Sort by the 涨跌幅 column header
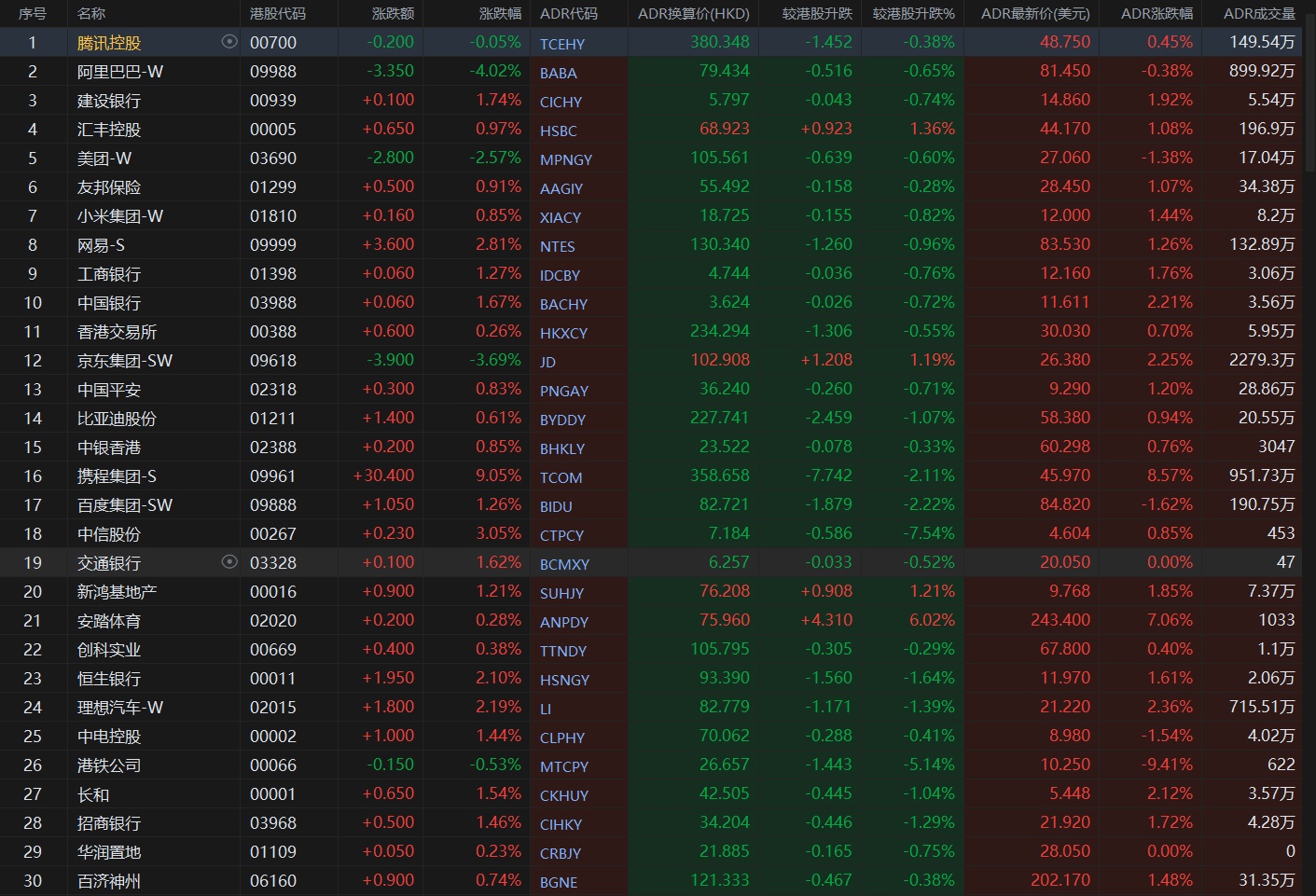Image resolution: width=1316 pixels, height=896 pixels. click(x=500, y=13)
